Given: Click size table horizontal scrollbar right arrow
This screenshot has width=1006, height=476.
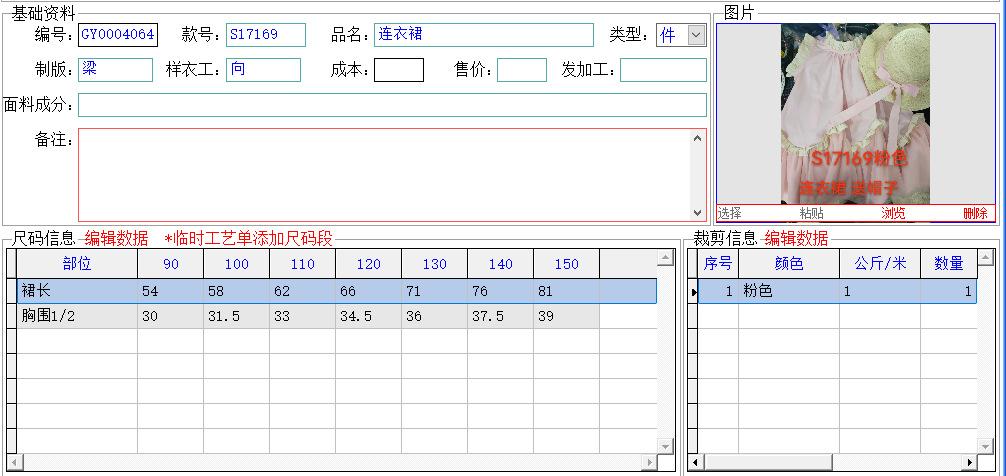Looking at the screenshot, I should tap(650, 462).
